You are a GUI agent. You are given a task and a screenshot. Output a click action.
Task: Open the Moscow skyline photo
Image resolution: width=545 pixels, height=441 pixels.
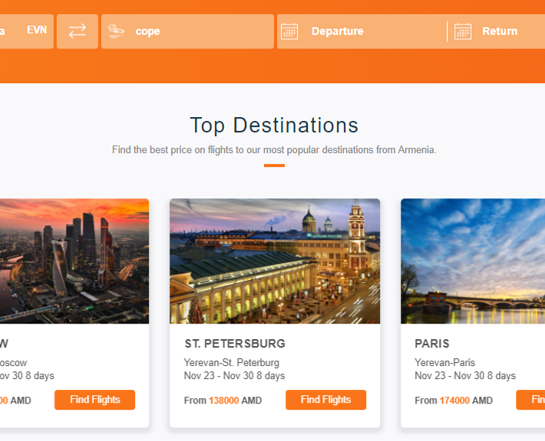tap(74, 261)
